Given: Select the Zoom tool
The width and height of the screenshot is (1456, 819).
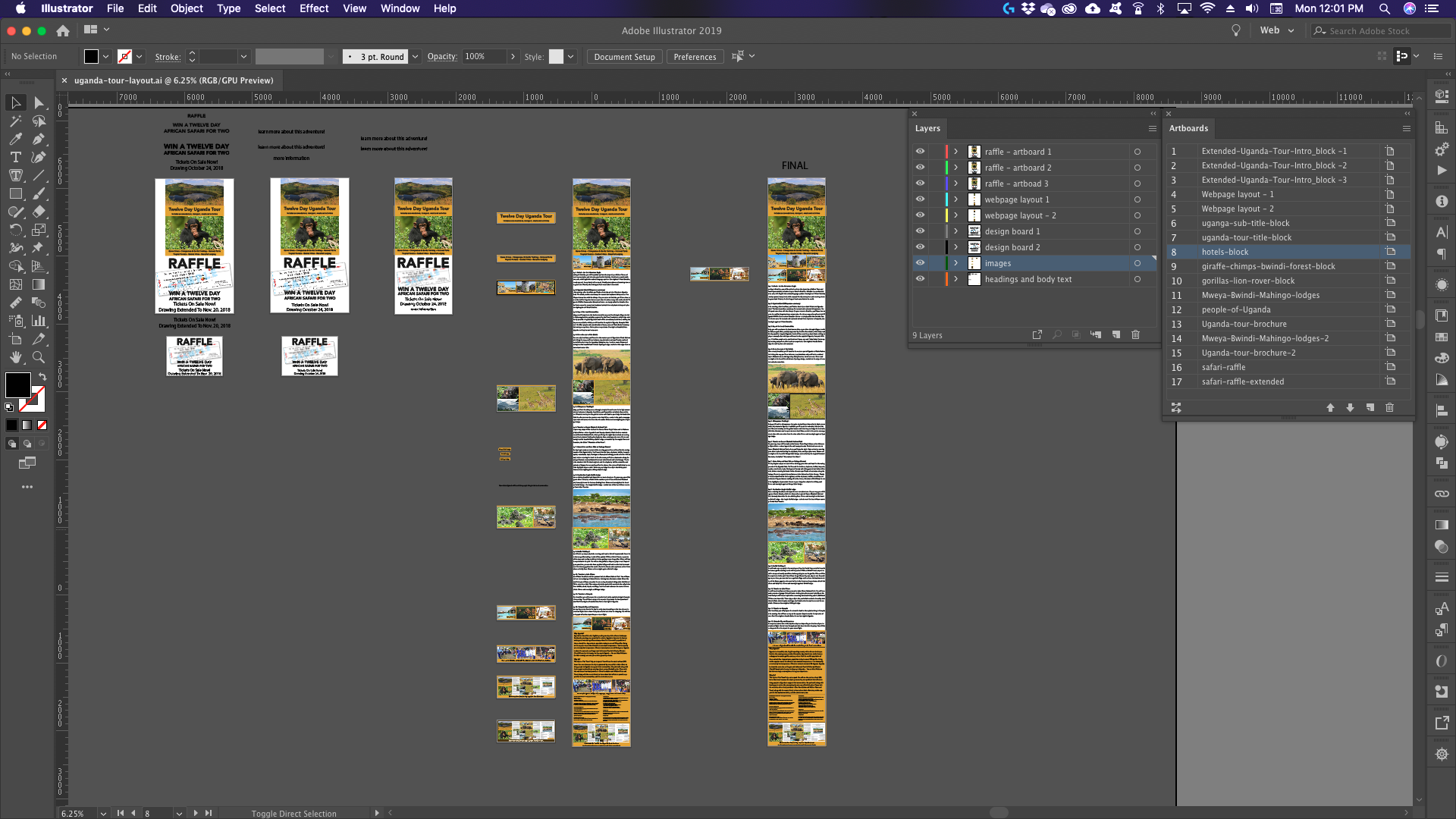Looking at the screenshot, I should [x=39, y=358].
